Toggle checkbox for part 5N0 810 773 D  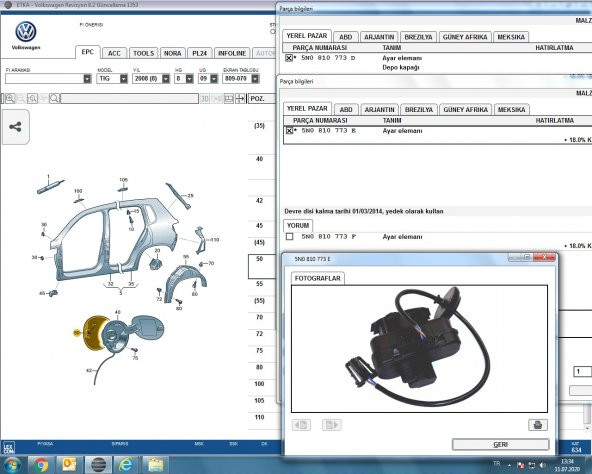[289, 58]
